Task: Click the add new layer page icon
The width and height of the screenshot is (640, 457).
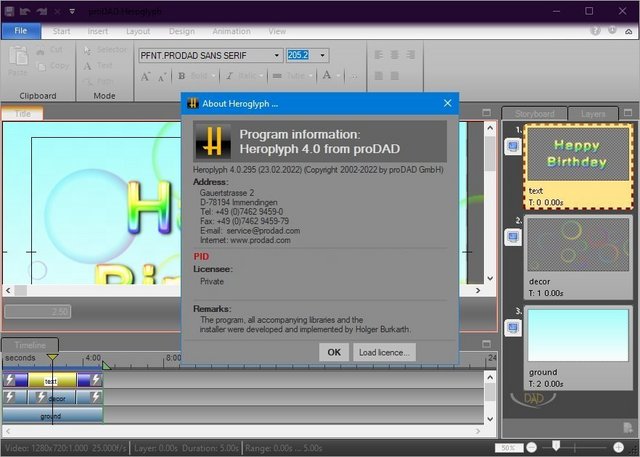Action: 628,428
